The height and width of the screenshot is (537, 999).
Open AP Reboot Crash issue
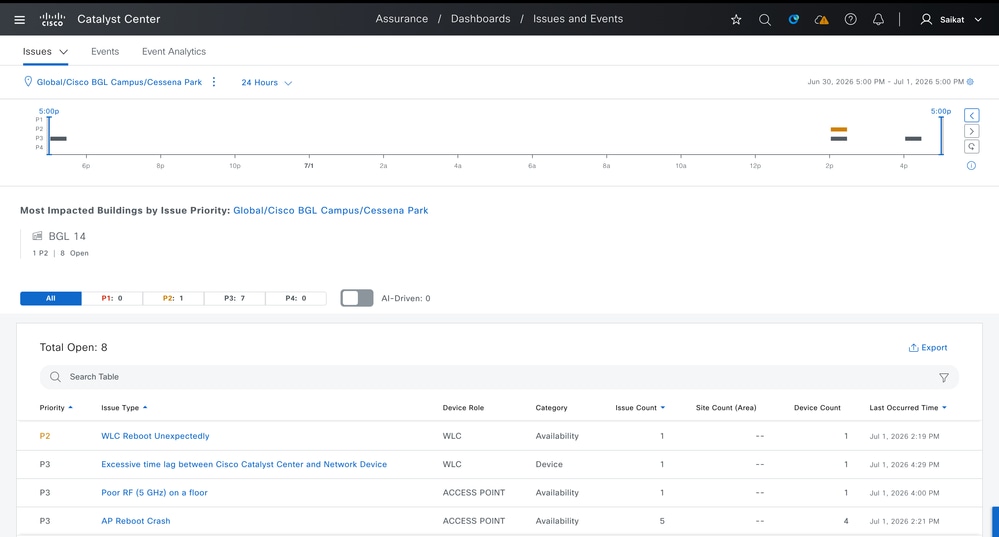click(136, 521)
